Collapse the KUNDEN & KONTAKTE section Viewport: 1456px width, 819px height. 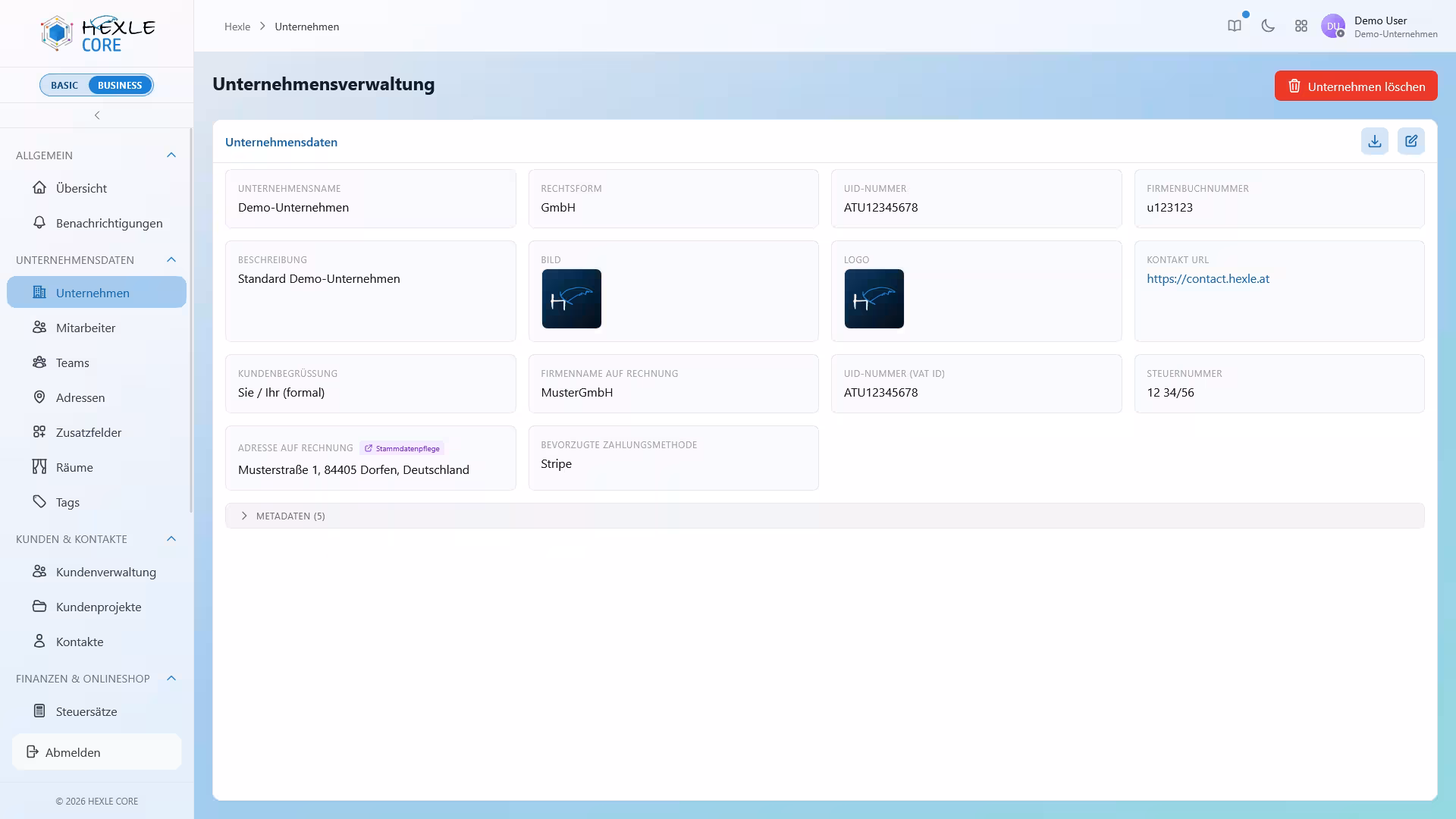click(171, 538)
